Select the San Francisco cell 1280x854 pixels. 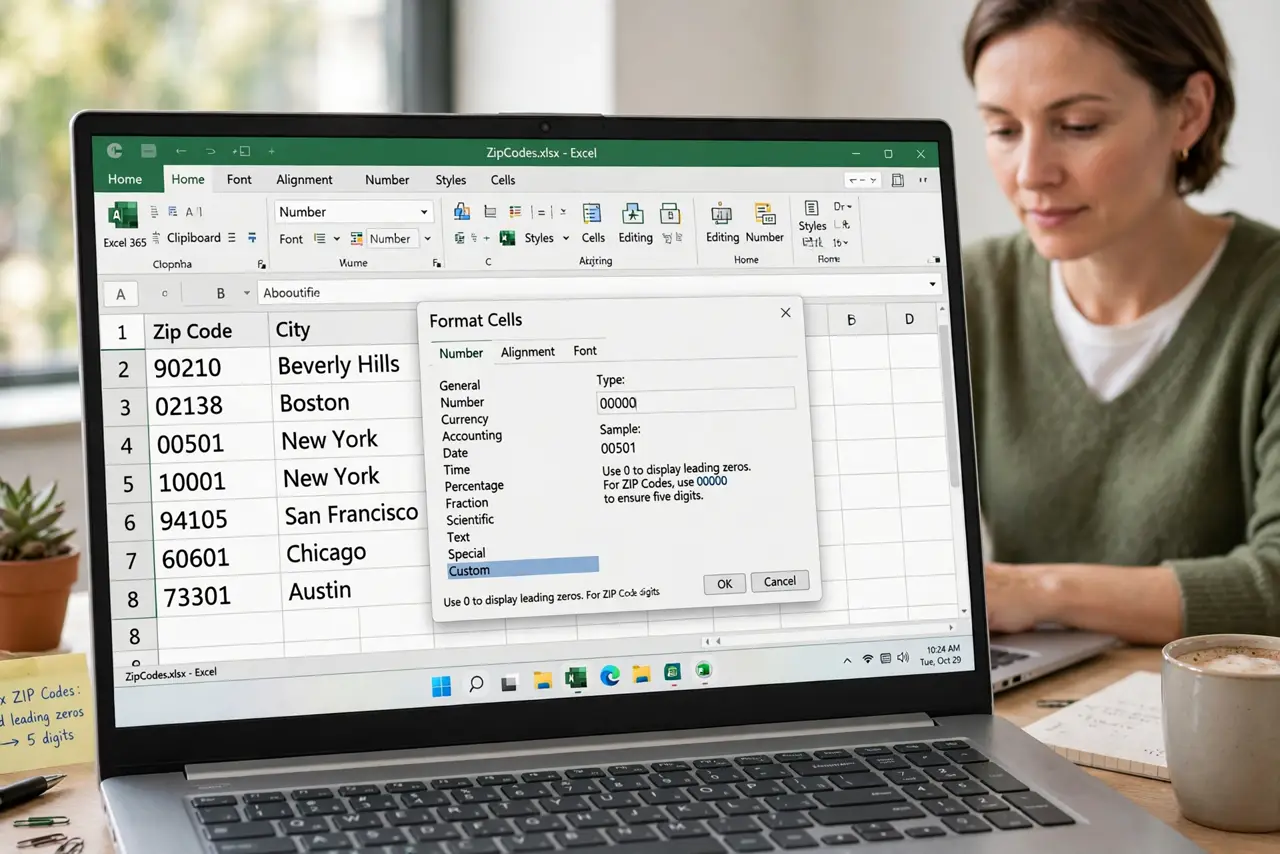(351, 515)
